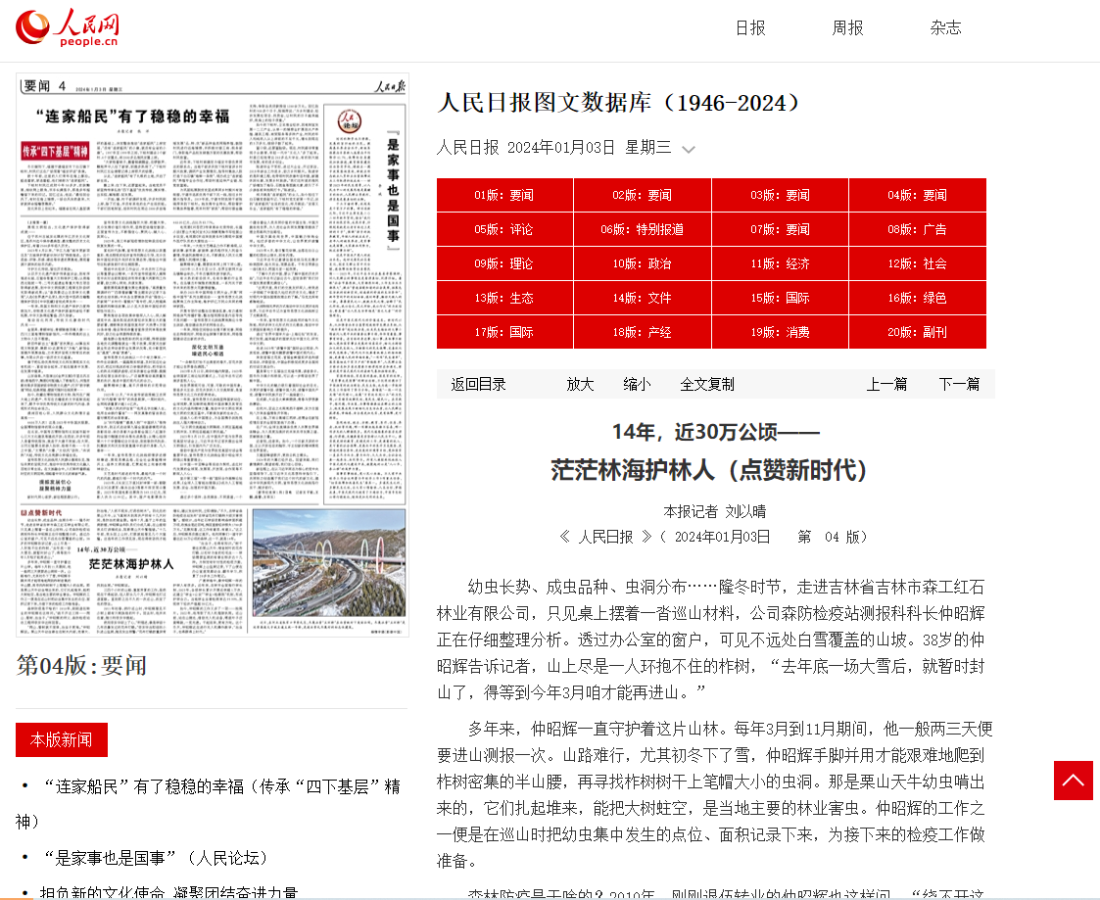Screen dimensions: 1100x900
Task: Open the “是家事也是国事” (人民论坛) link
Action: [155, 858]
